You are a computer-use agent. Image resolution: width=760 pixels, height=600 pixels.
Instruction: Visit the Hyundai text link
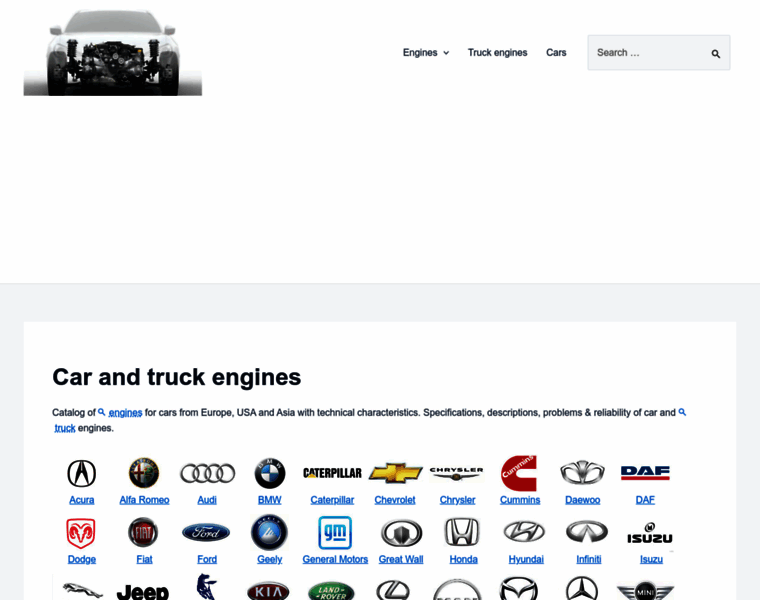pos(526,559)
